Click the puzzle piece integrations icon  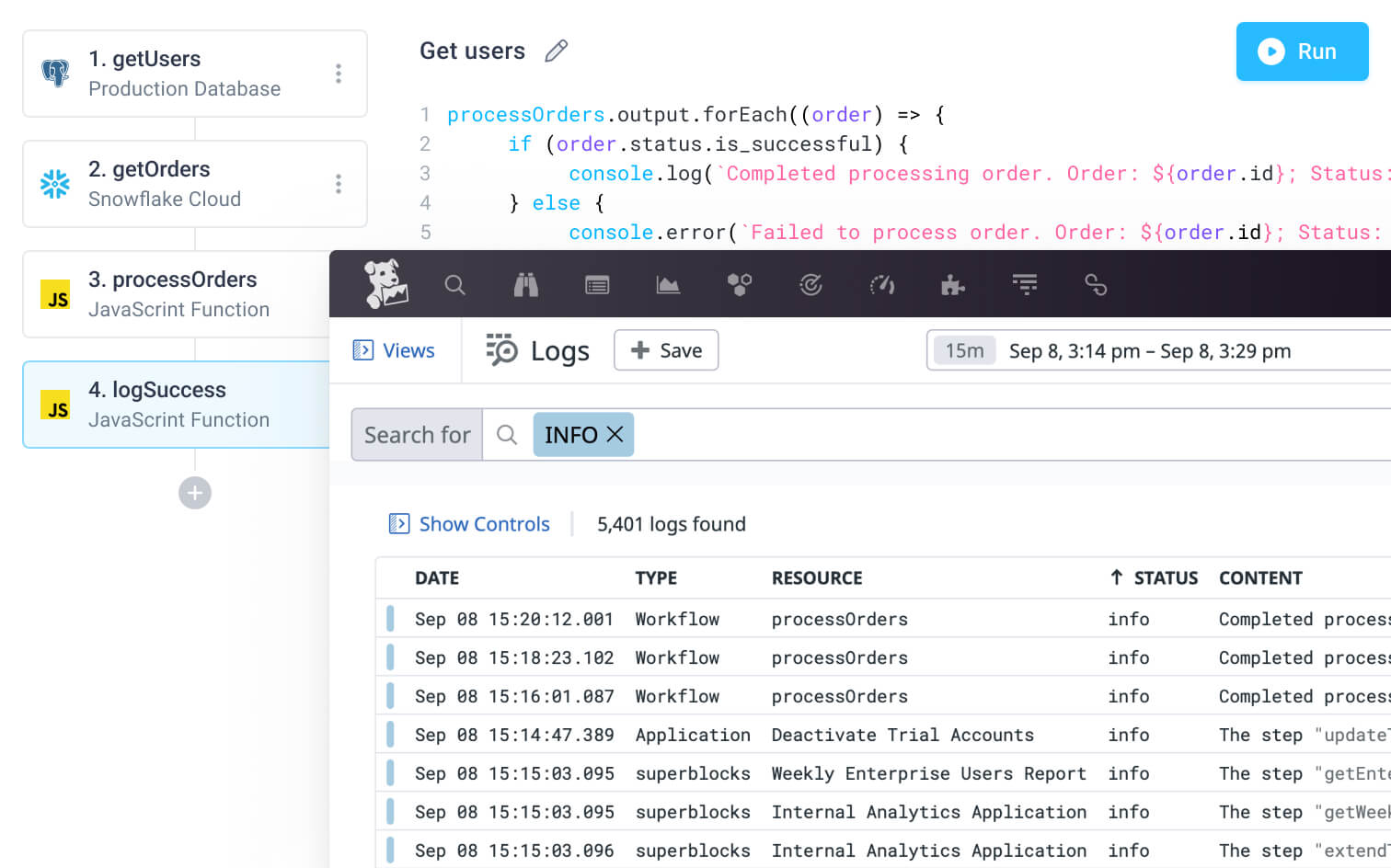953,285
